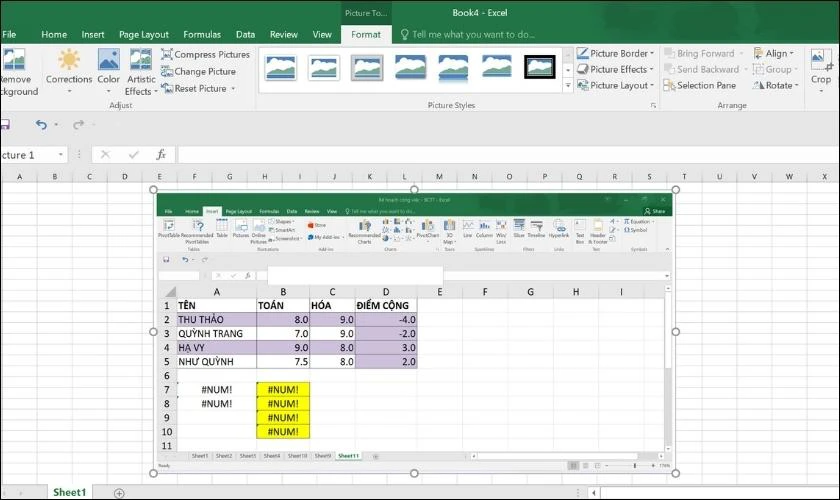Select the Picture Tools Format tab
This screenshot has width=840, height=500.
click(x=366, y=34)
